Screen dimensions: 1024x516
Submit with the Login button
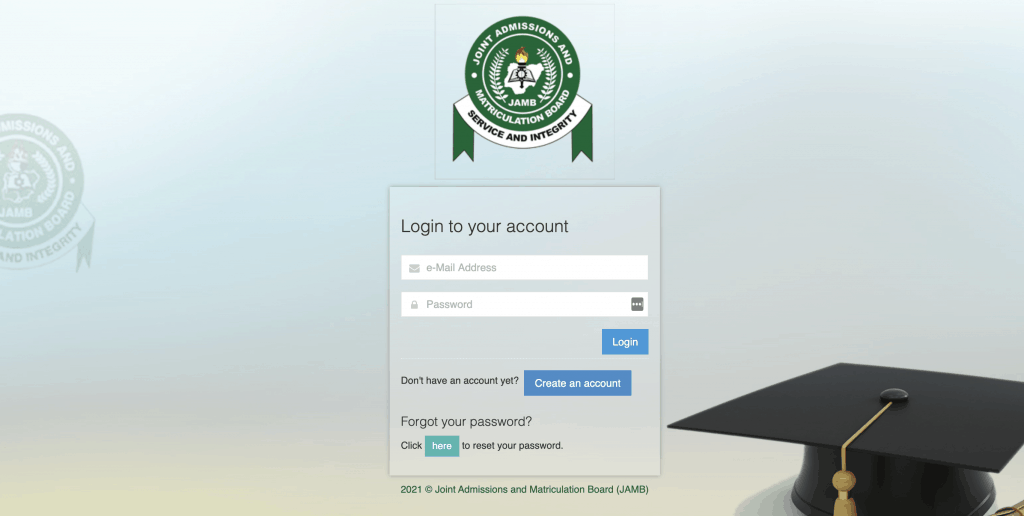(625, 342)
